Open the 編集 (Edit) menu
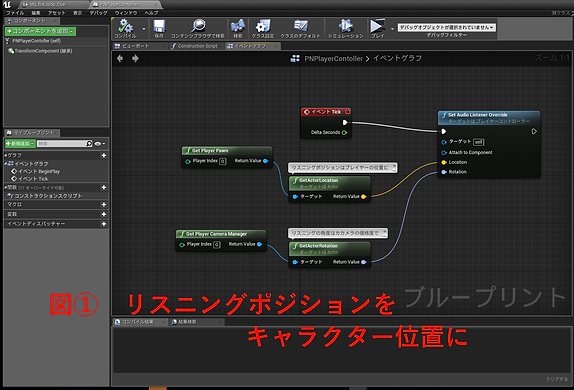Image resolution: width=574 pixels, height=390 pixels. point(36,13)
